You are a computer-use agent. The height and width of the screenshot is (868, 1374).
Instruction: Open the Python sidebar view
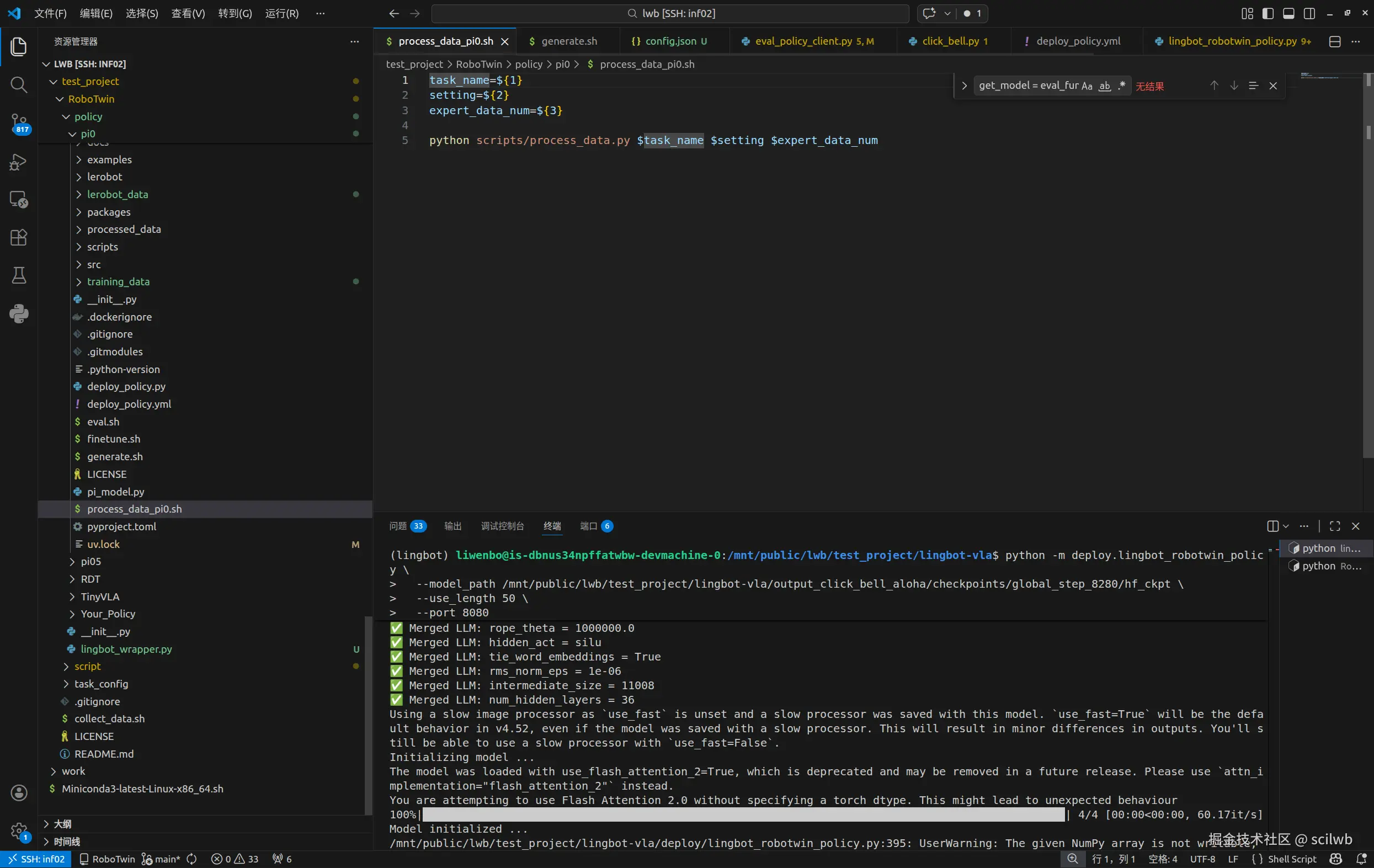19,313
